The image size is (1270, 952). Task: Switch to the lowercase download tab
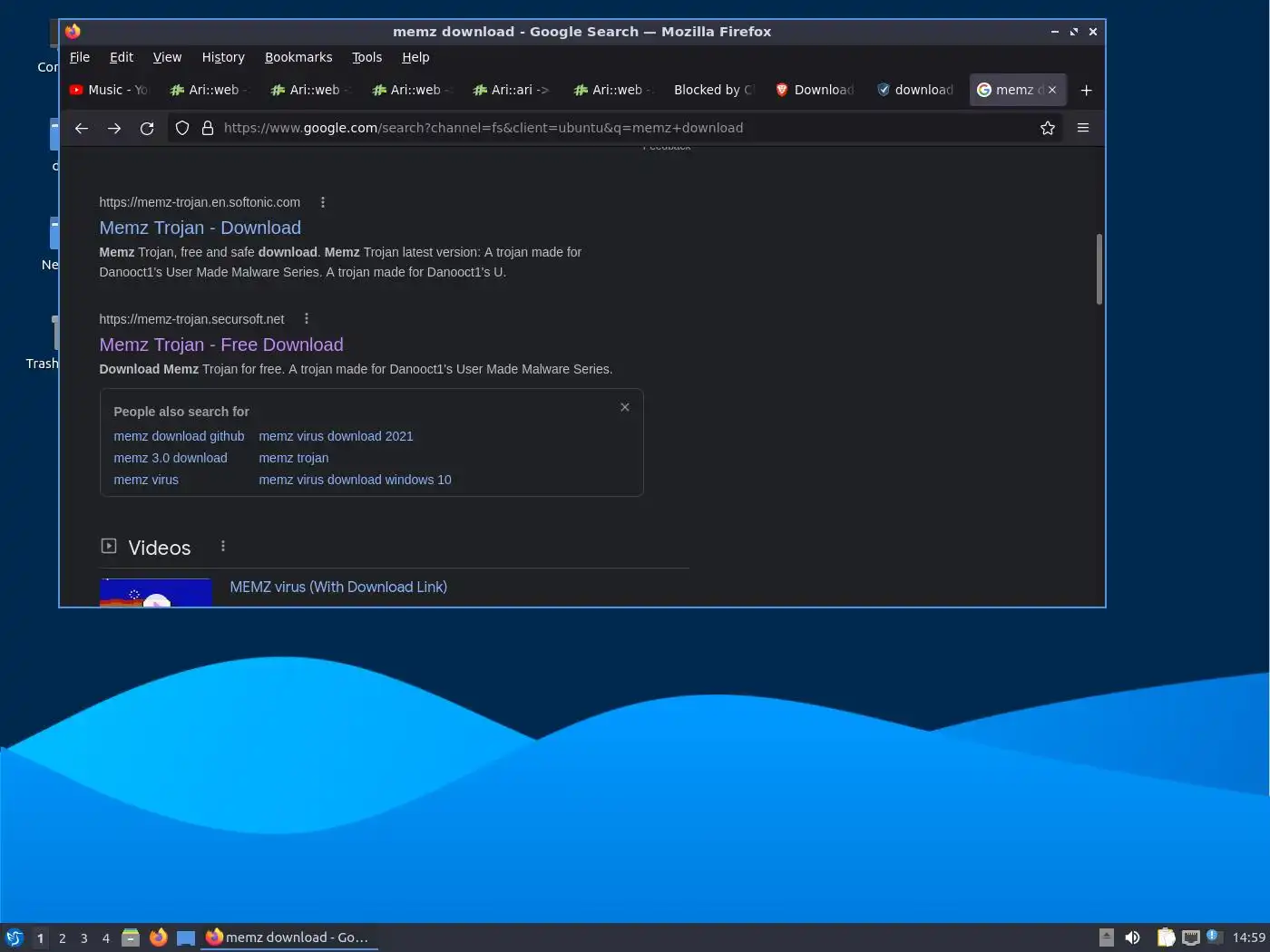915,90
